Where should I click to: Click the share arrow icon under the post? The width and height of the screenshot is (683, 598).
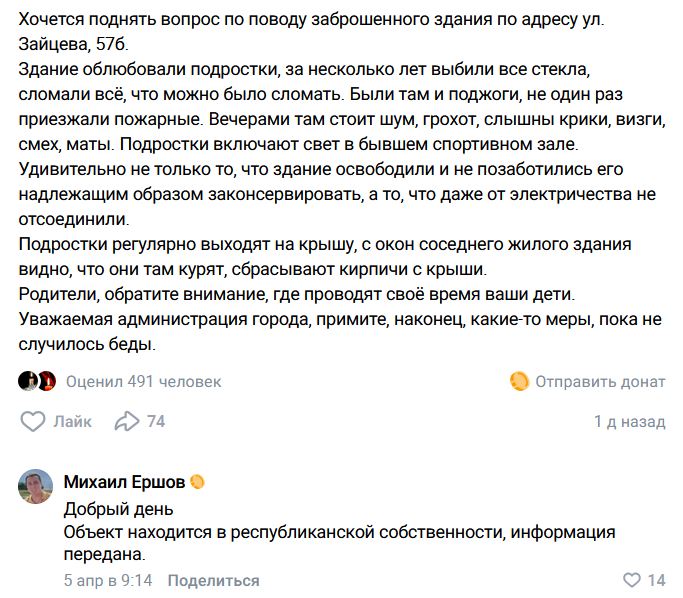pos(127,421)
